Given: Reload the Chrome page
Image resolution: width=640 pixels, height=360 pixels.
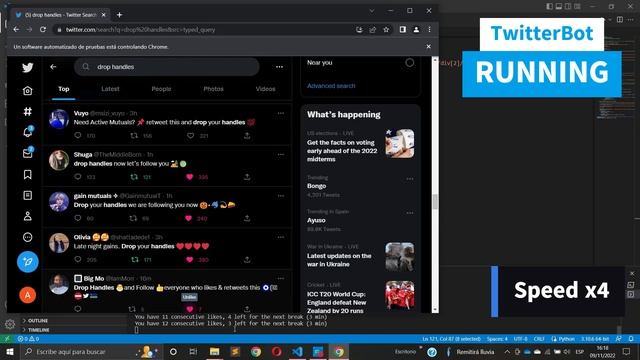Looking at the screenshot, I should 43,29.
